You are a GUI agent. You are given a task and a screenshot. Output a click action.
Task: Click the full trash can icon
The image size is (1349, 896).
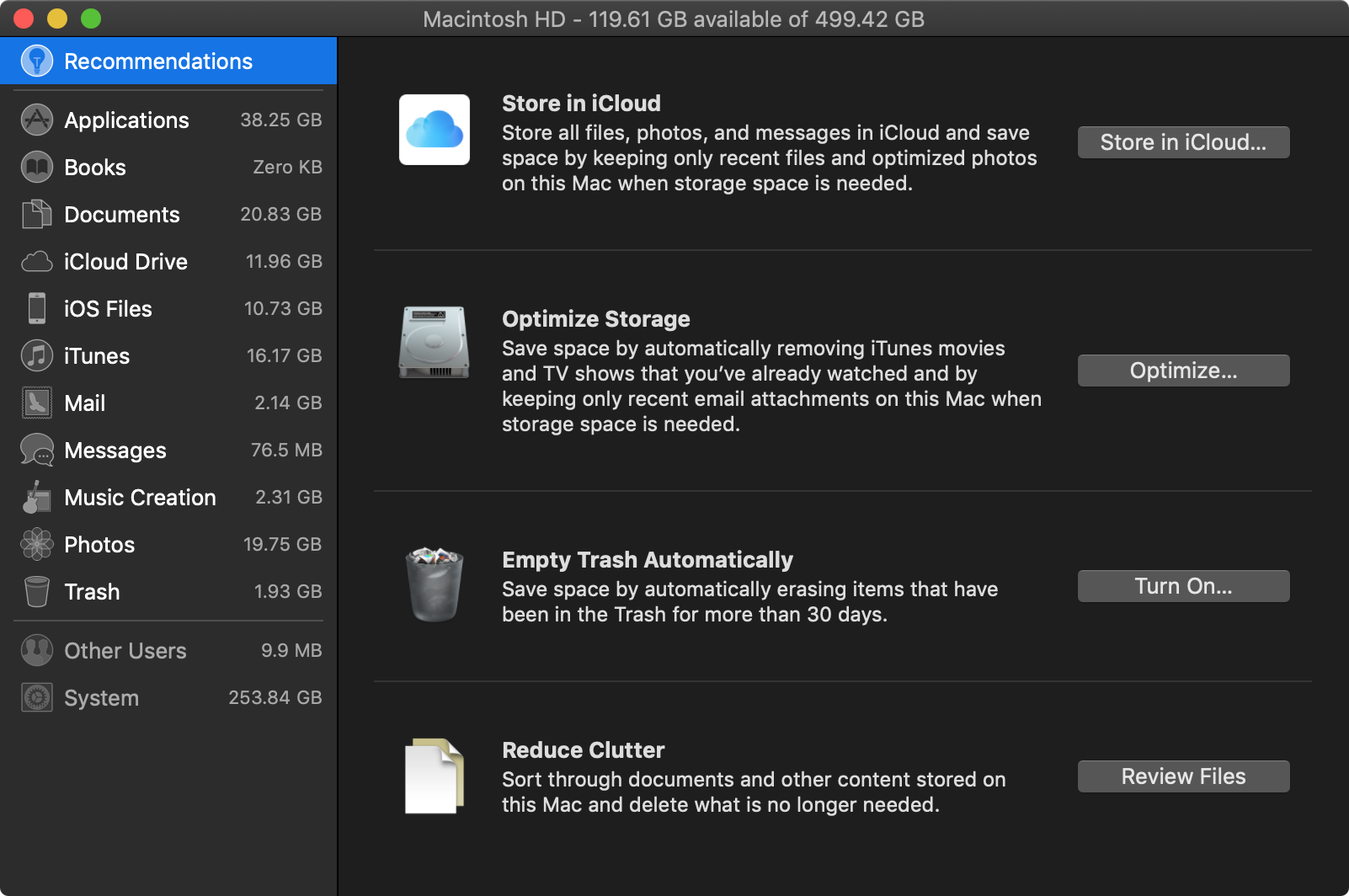435,584
